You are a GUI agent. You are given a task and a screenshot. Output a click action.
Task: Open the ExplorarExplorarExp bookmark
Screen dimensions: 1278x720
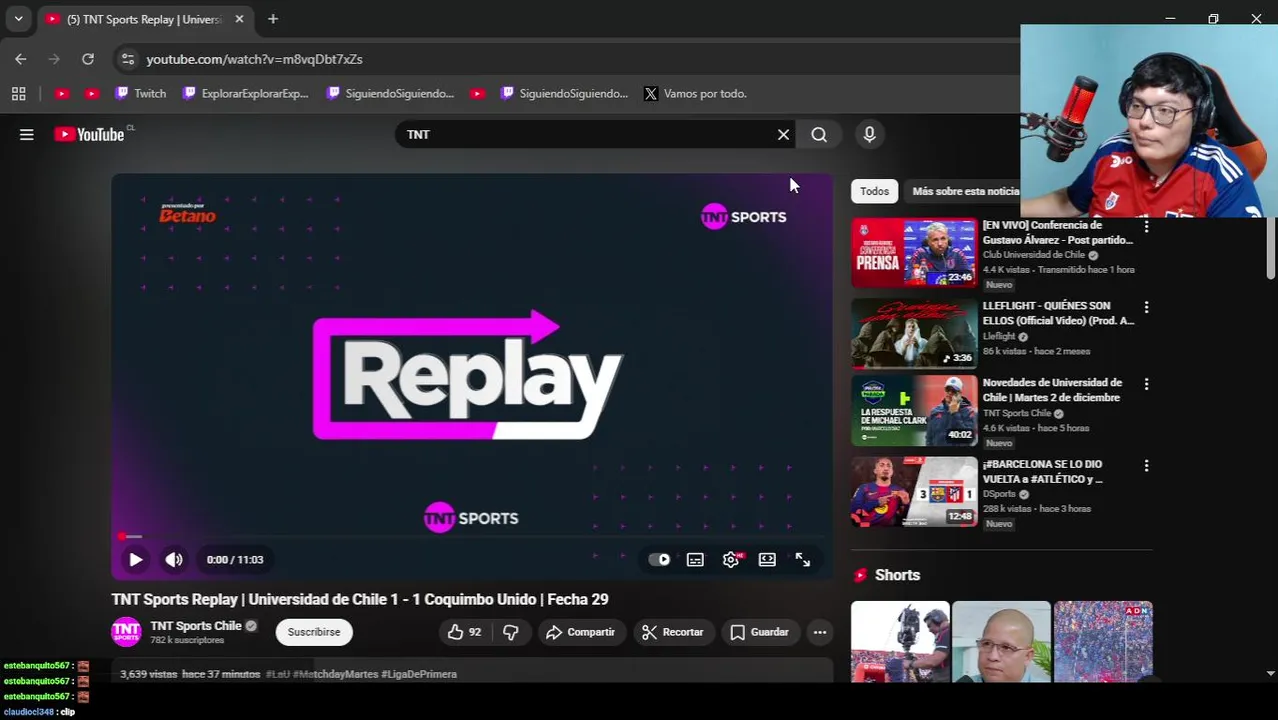pos(245,93)
